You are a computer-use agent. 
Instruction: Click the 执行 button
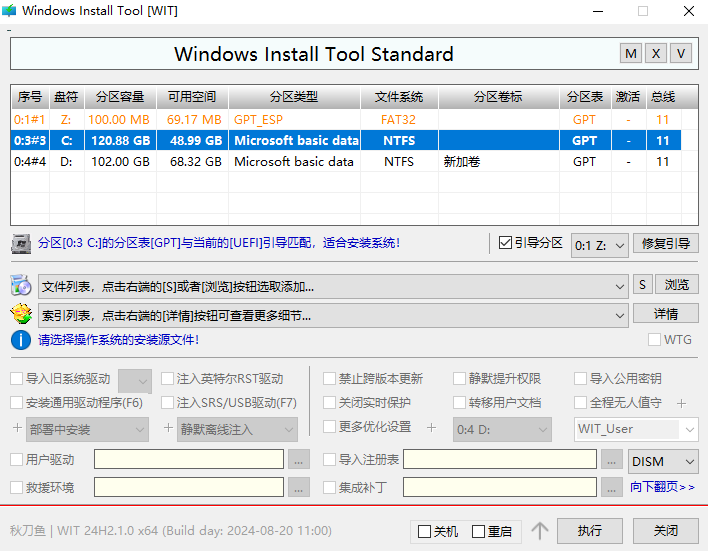click(590, 531)
